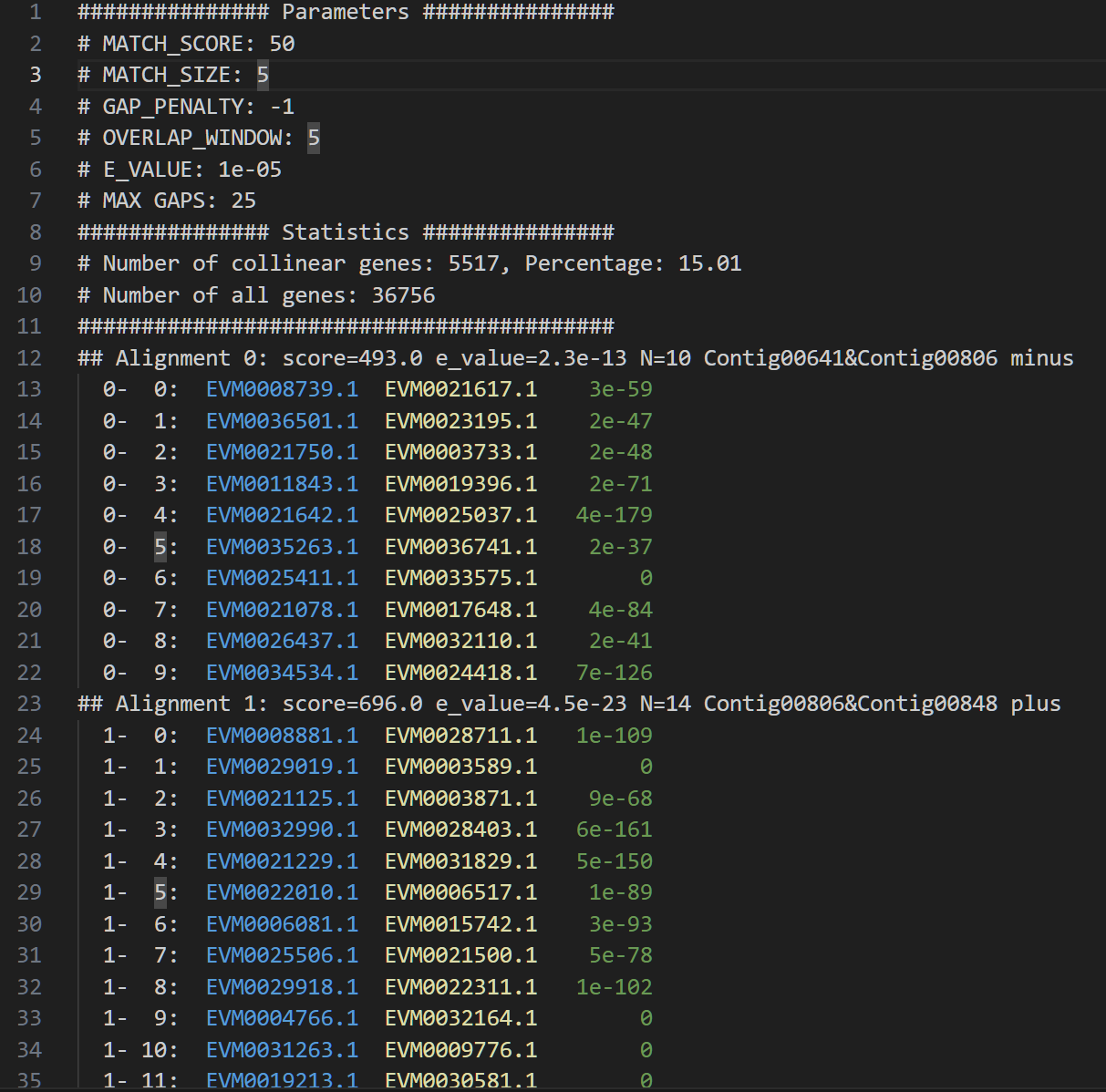Click gene EVM0034534.1
This screenshot has height=1092, width=1106.
pyautogui.click(x=282, y=673)
